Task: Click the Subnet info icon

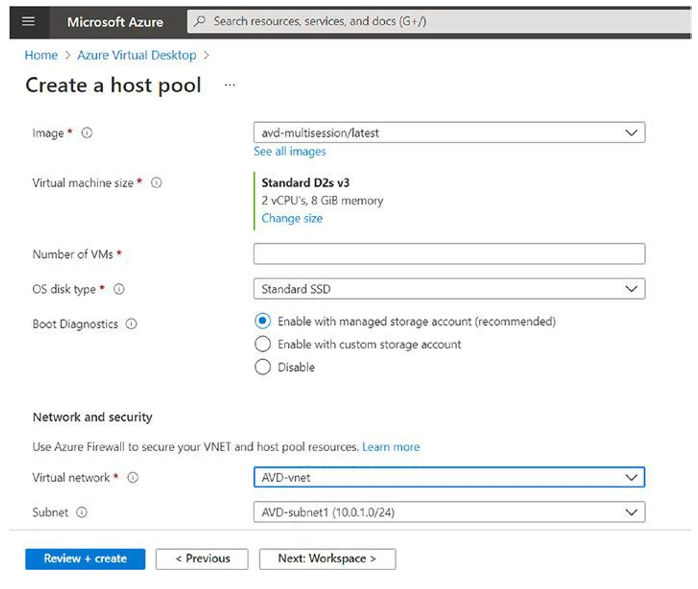Action: (81, 512)
